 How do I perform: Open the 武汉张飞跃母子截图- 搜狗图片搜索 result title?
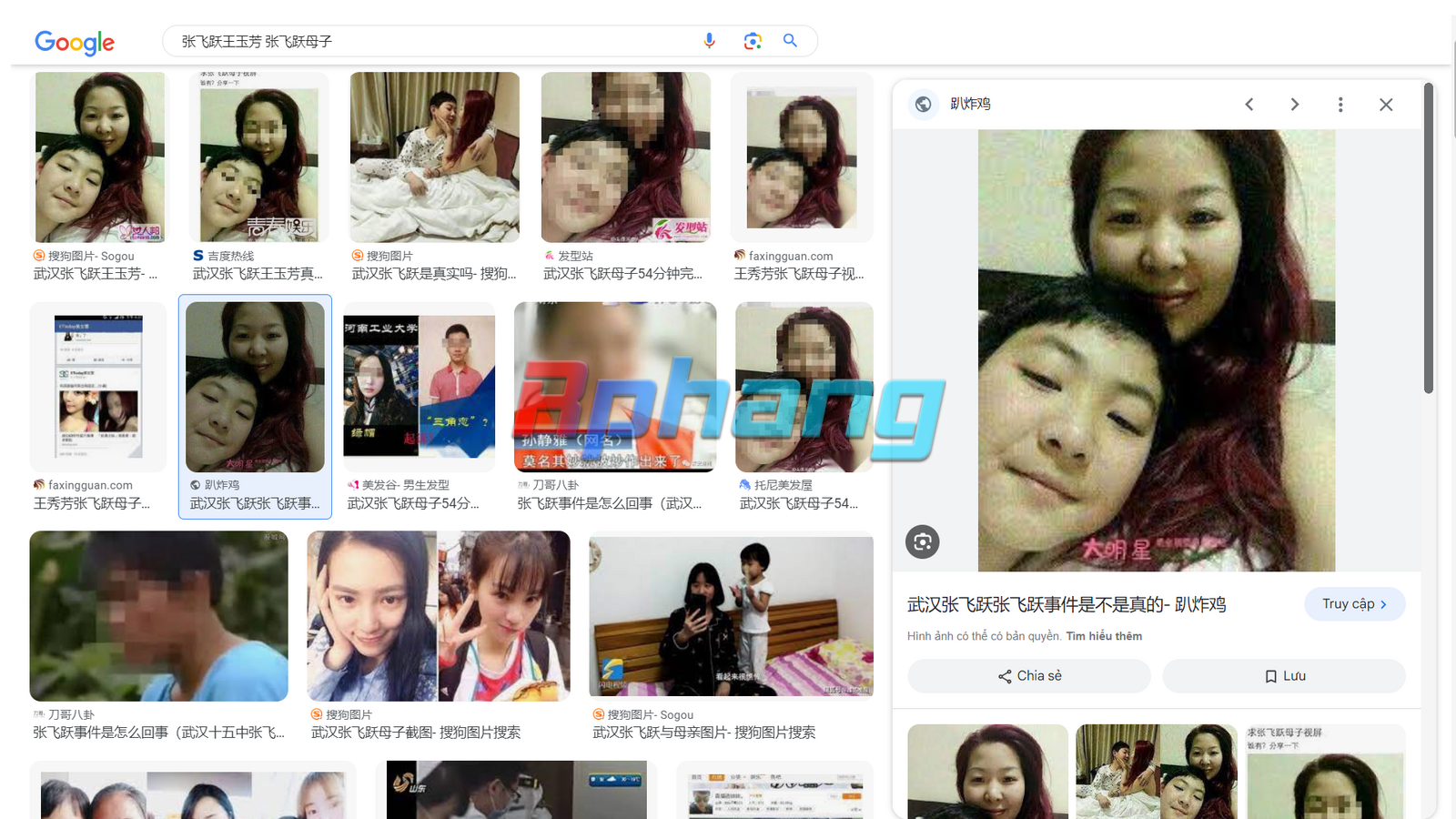(x=416, y=733)
